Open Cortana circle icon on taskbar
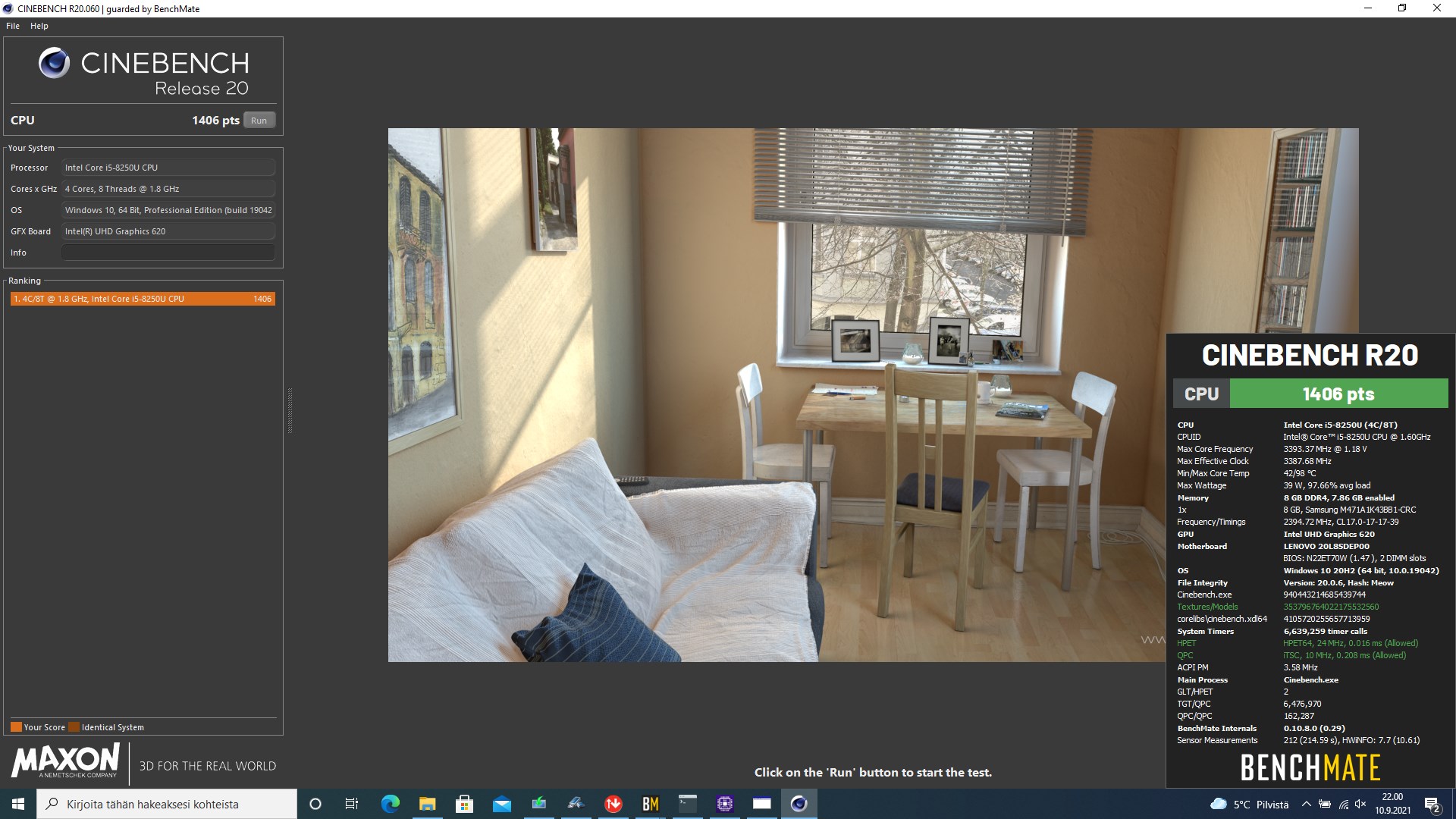1456x819 pixels. pyautogui.click(x=315, y=804)
